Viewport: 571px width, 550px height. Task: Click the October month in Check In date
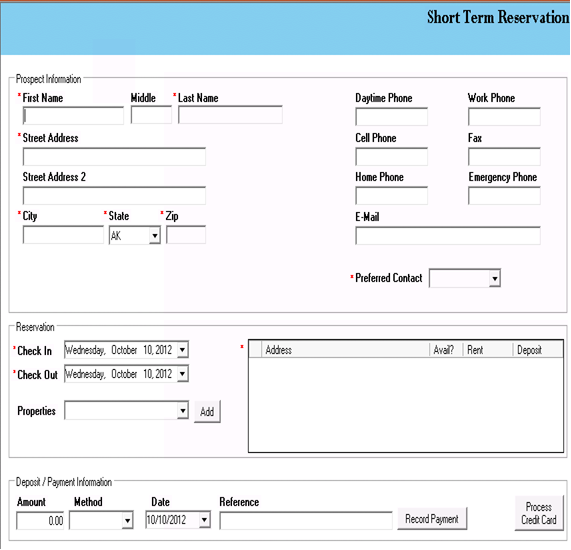[x=124, y=350]
